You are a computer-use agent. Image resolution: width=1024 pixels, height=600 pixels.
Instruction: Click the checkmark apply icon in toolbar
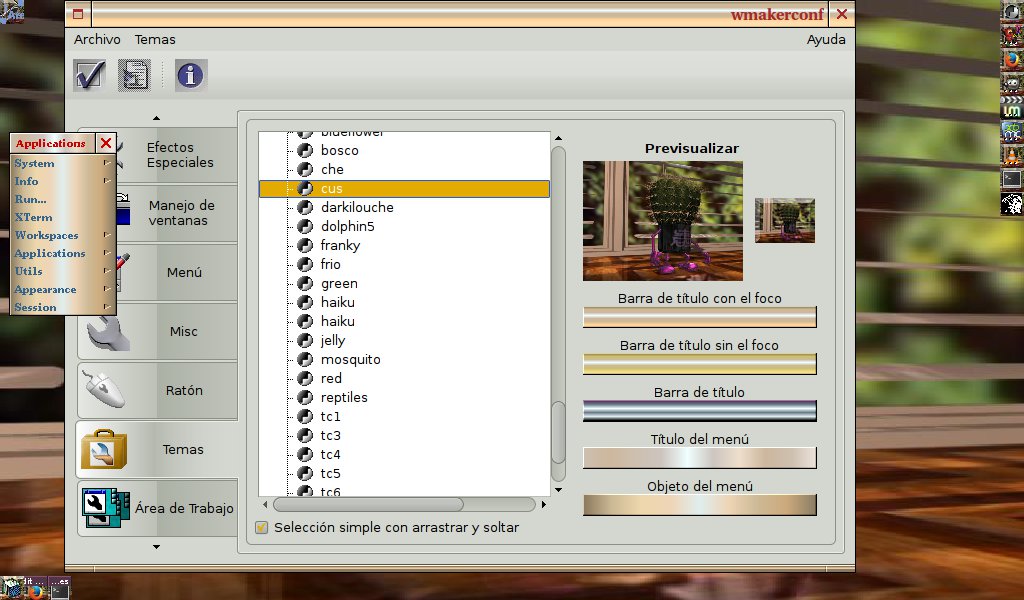click(x=89, y=74)
